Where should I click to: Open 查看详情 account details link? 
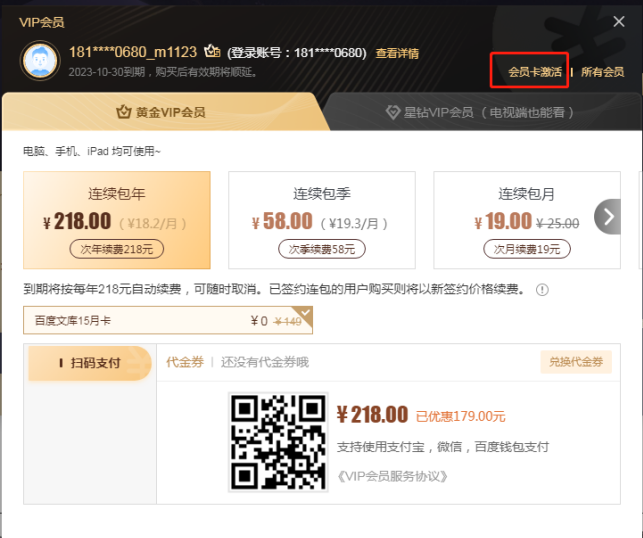coord(397,53)
